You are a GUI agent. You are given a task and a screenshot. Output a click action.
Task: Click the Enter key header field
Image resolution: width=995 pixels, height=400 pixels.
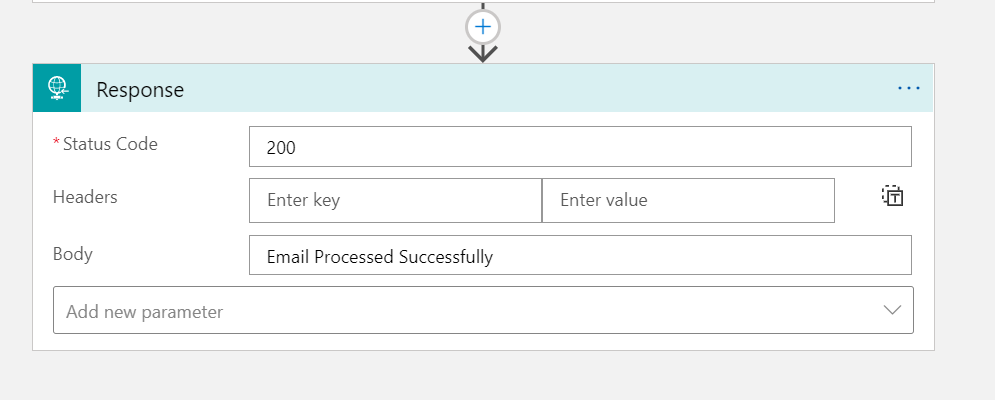tap(395, 200)
